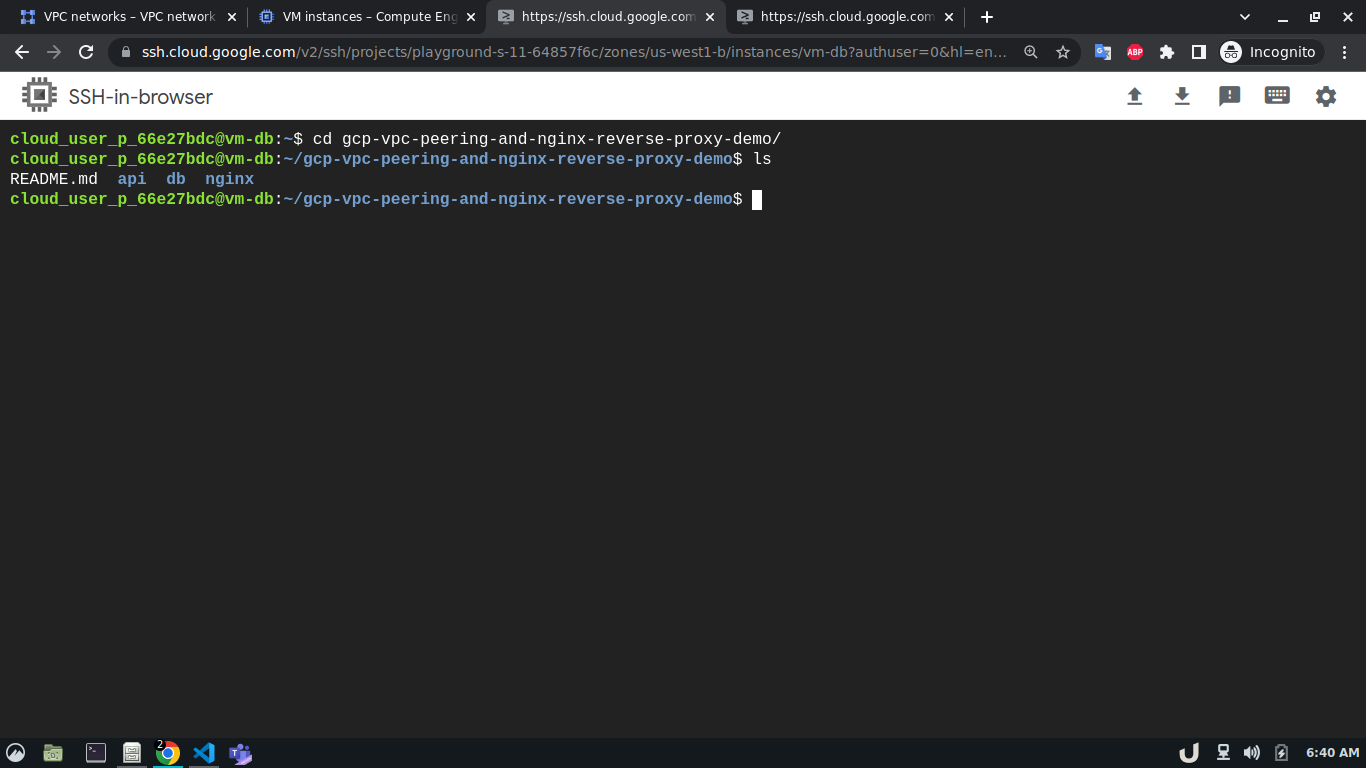1366x768 pixels.
Task: Click the Chrome taskbar icon
Action: [168, 753]
